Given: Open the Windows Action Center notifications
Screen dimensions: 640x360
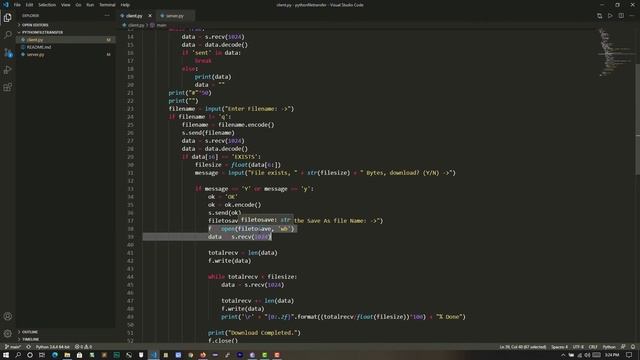Looking at the screenshot, I should (629, 355).
